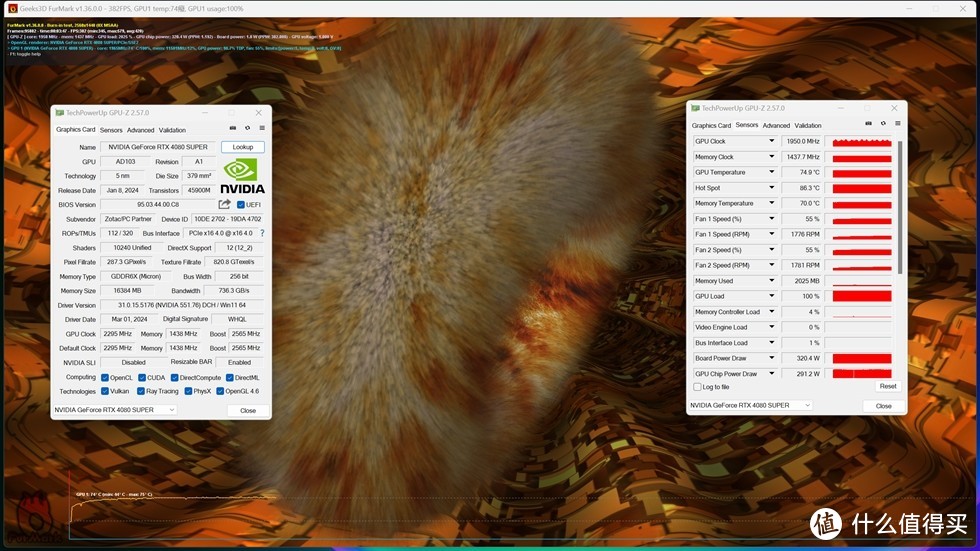Image resolution: width=980 pixels, height=551 pixels.
Task: Click the GPU-Z icon in Sensors window title bar
Action: click(x=695, y=108)
